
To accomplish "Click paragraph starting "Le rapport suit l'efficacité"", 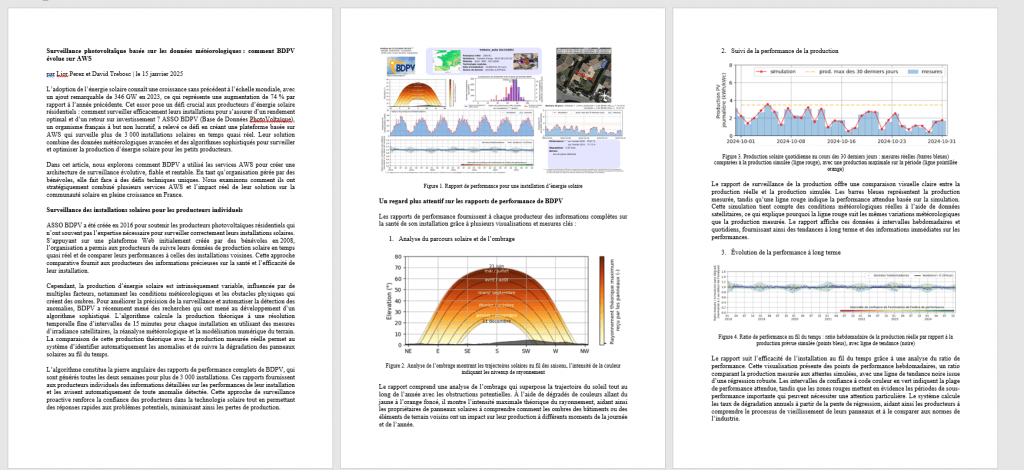I will coord(835,388).
